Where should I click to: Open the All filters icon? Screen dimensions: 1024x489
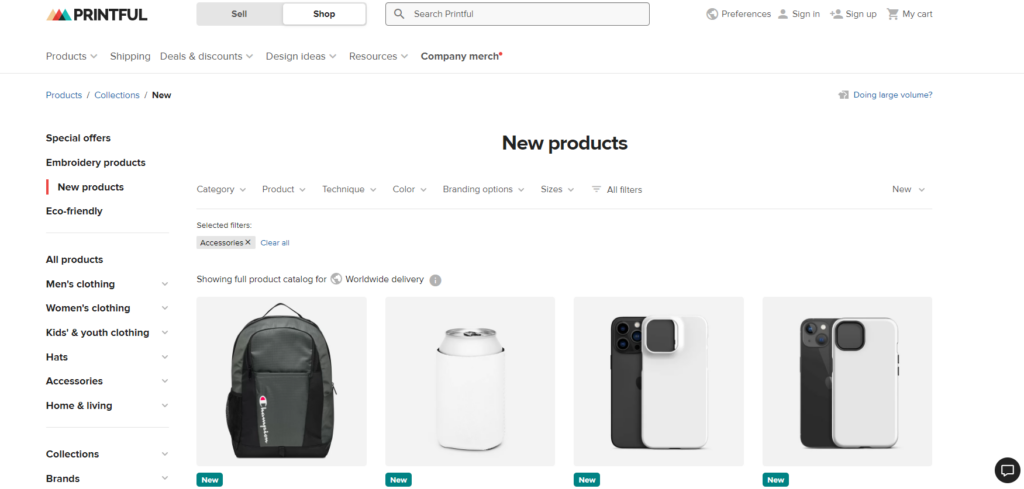click(x=596, y=189)
